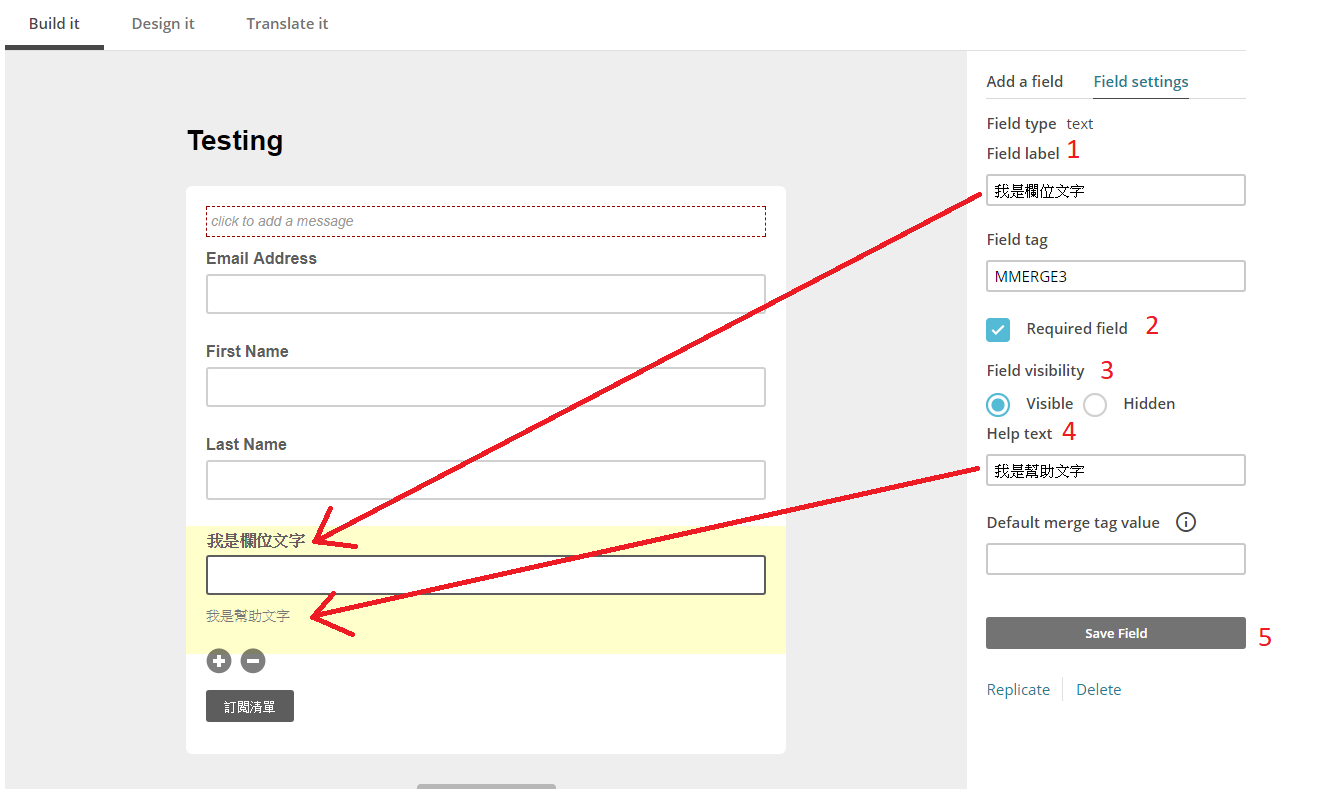Click the Last Name label
Image resolution: width=1320 pixels, height=789 pixels.
click(246, 444)
